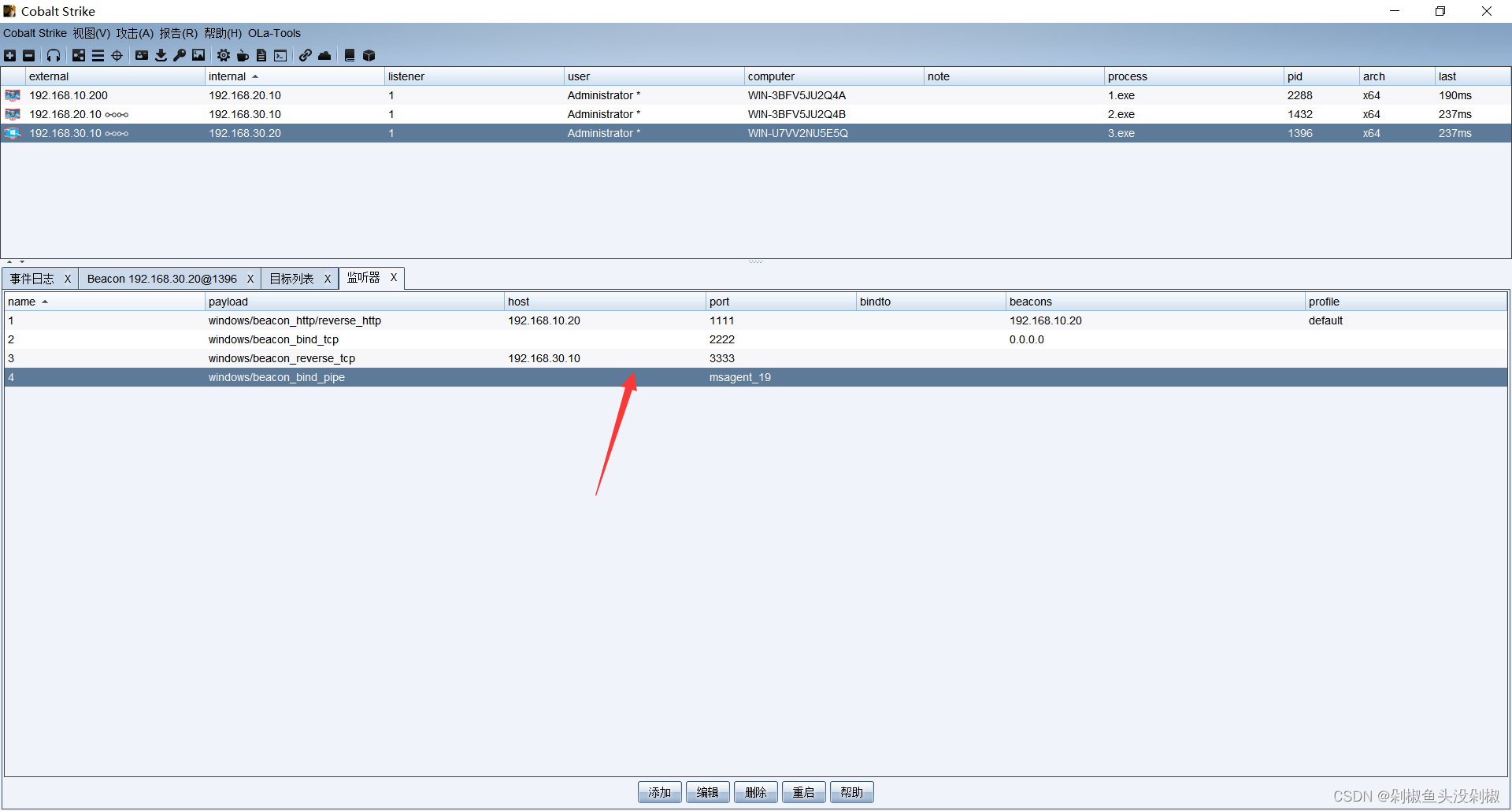Close the 事件日志 tab
The height and width of the screenshot is (811, 1512).
(68, 279)
